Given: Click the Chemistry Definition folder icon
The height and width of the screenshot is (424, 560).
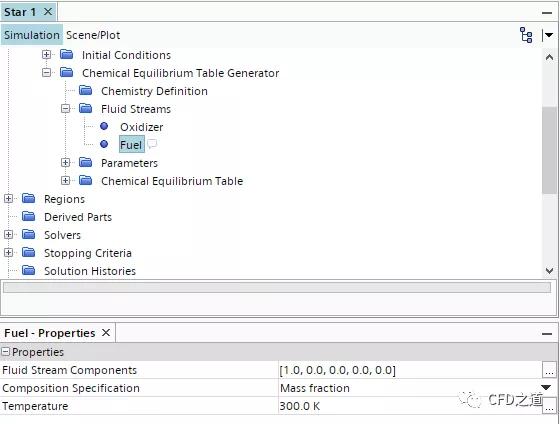Looking at the screenshot, I should click(86, 90).
